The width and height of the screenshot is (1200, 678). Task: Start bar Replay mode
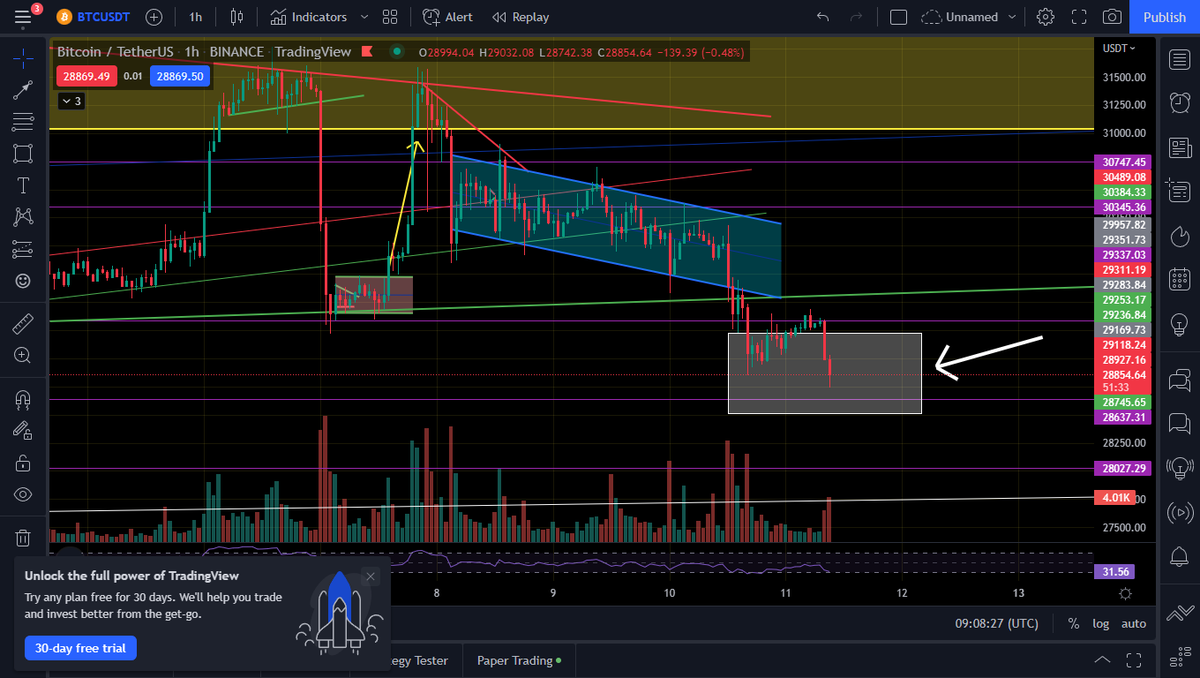pyautogui.click(x=520, y=16)
